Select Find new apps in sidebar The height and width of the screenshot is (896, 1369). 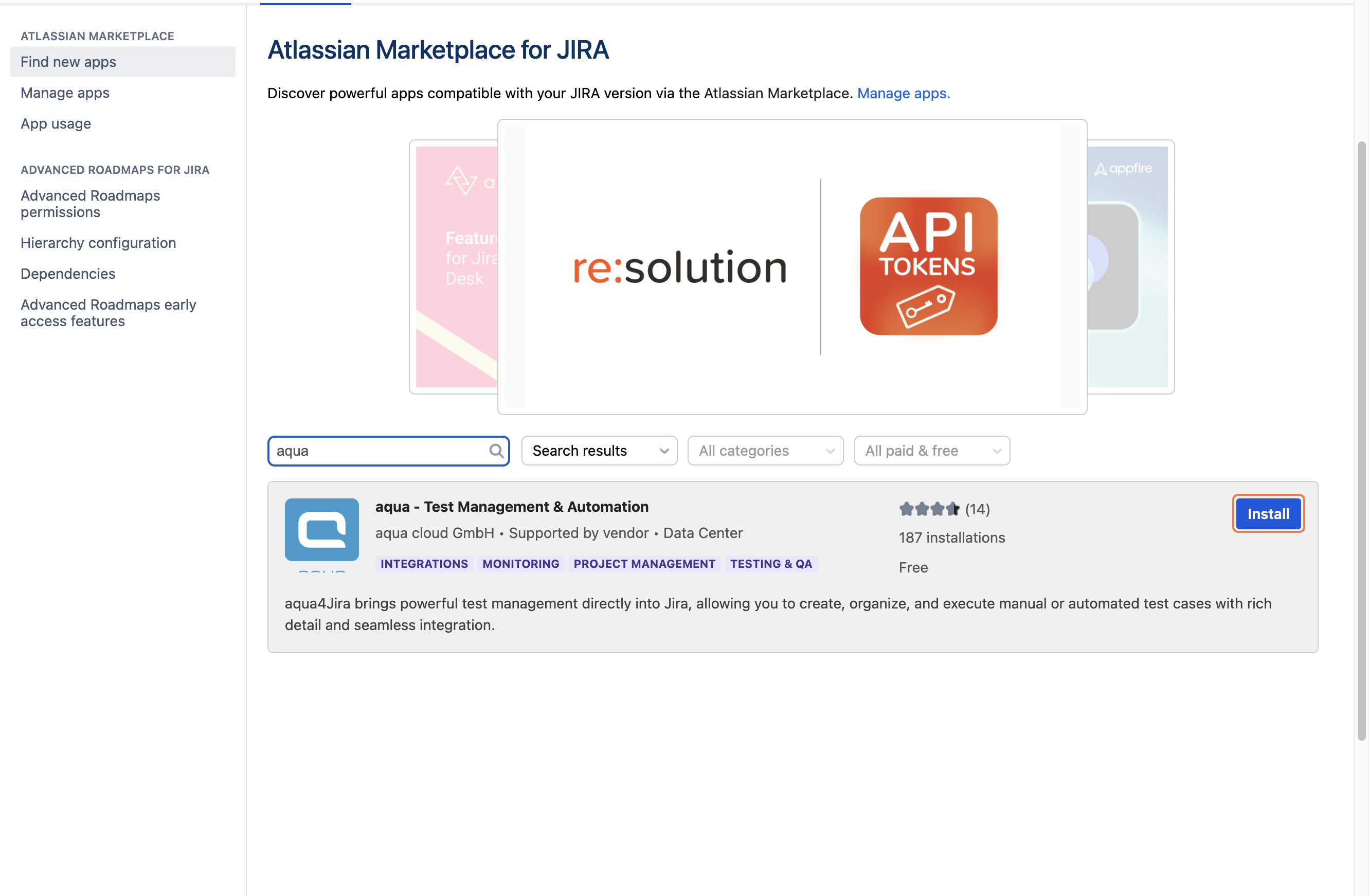68,62
